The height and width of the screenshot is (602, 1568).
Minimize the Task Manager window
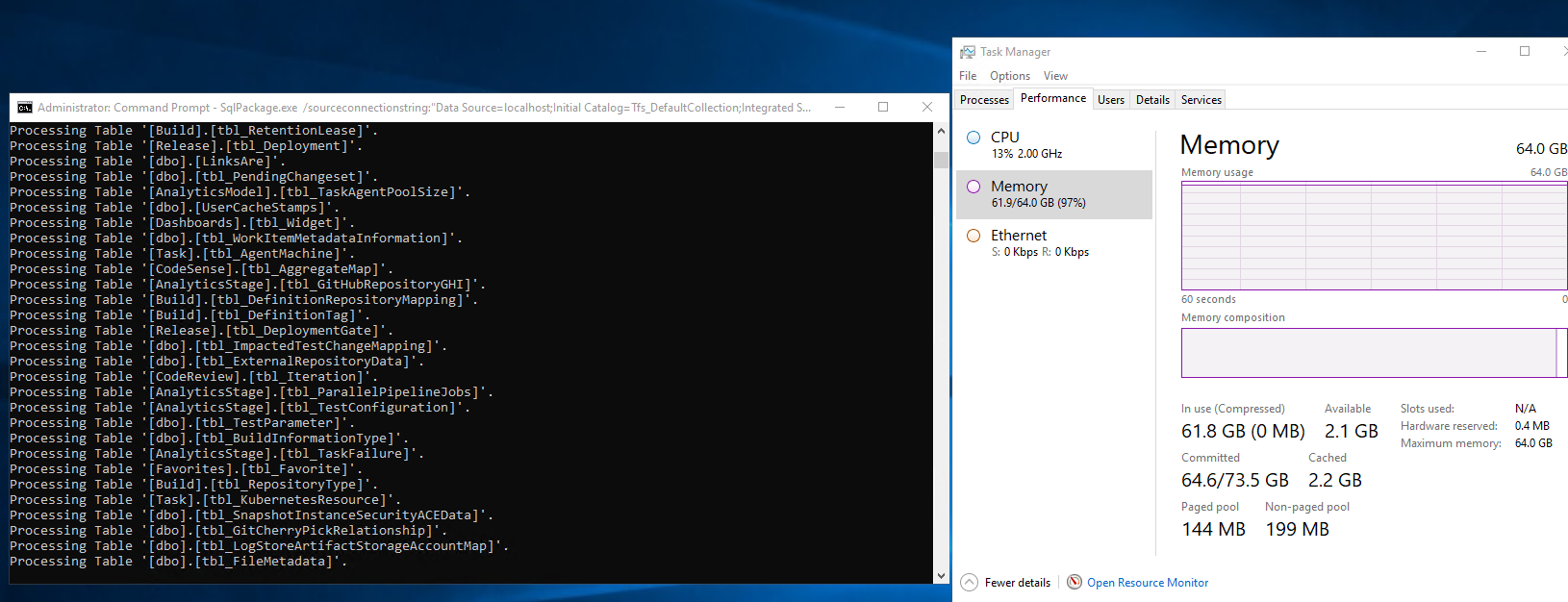pyautogui.click(x=1481, y=52)
